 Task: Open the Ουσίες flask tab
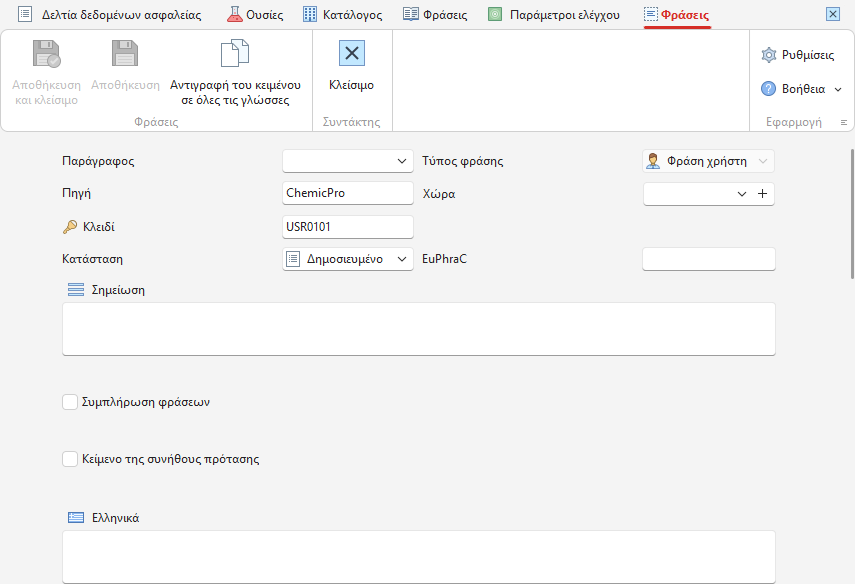(x=255, y=15)
